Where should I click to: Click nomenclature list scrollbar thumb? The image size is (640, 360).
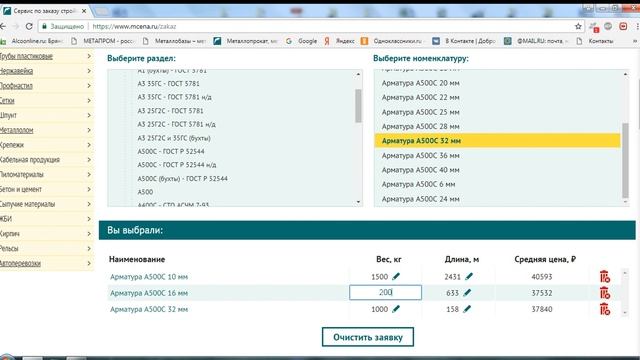tap(625, 160)
